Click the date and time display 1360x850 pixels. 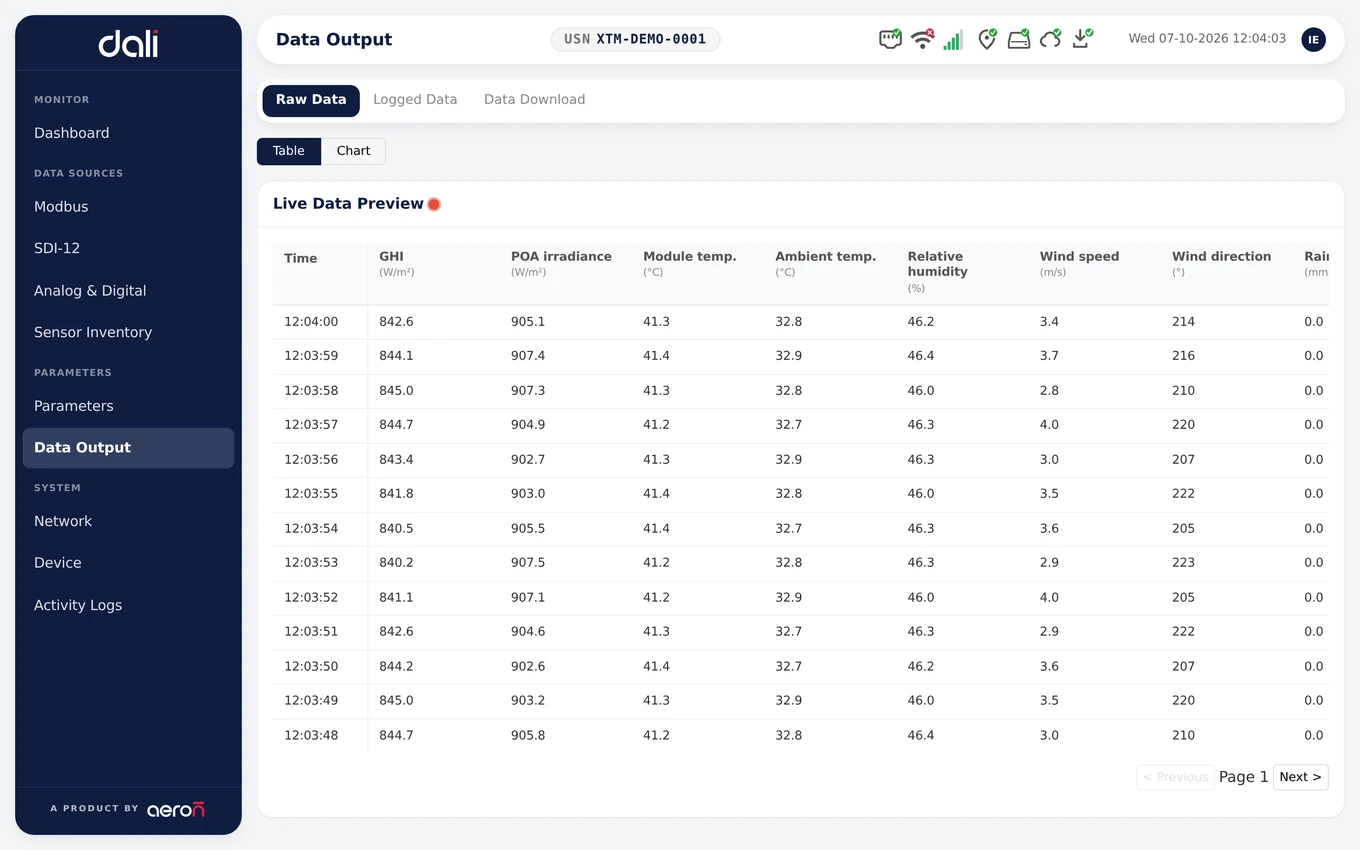(1207, 39)
